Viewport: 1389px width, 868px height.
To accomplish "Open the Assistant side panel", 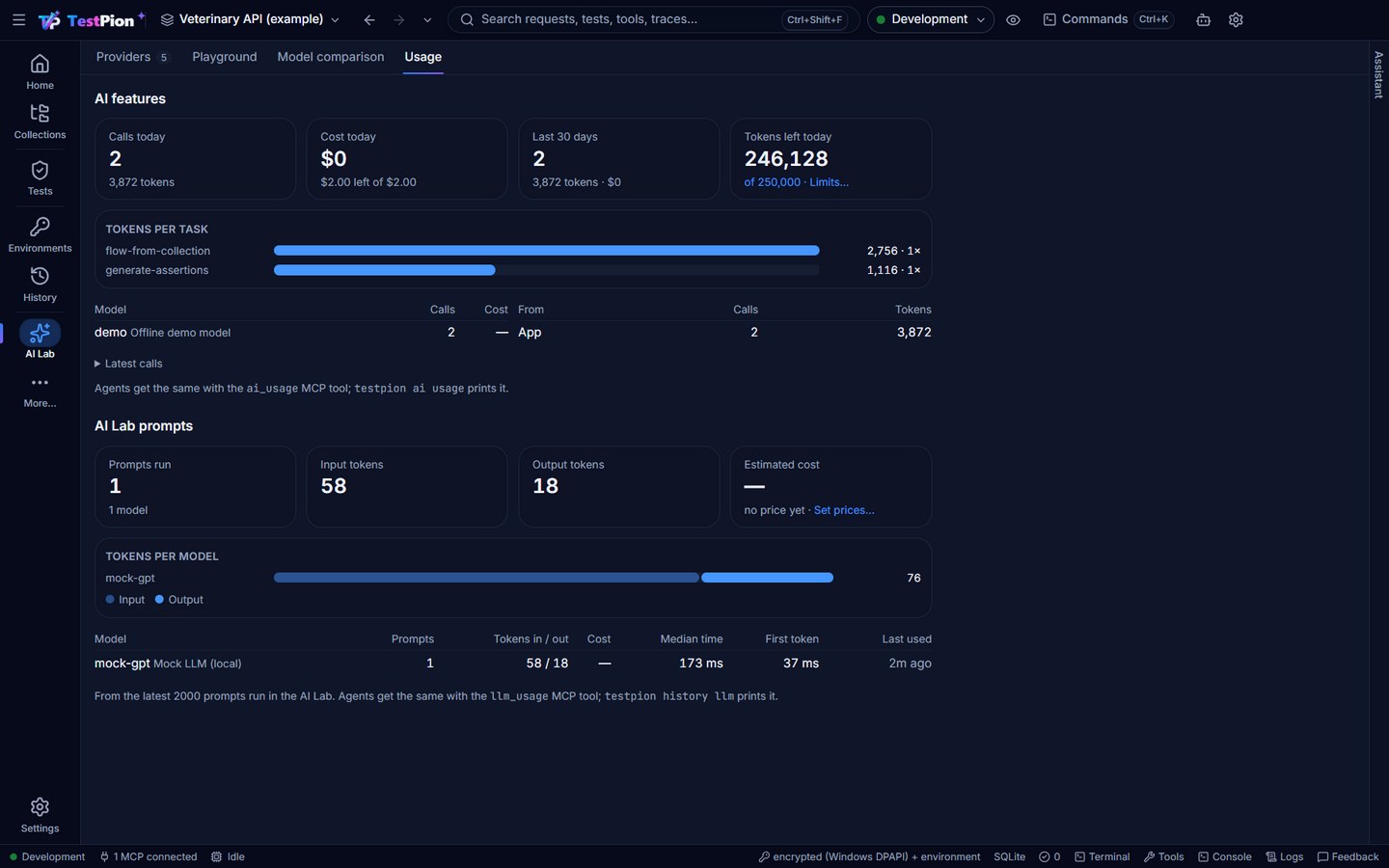I will pyautogui.click(x=1378, y=74).
